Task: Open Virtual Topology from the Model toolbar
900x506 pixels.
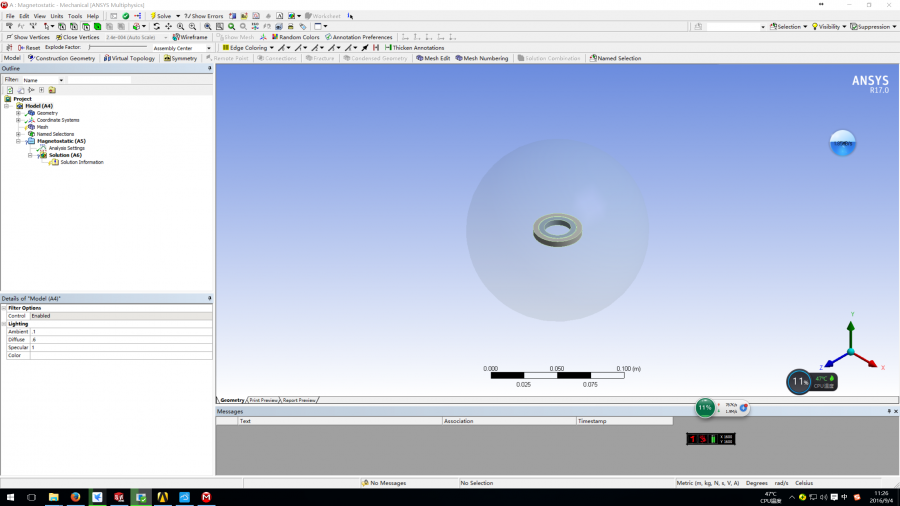Action: coord(129,58)
